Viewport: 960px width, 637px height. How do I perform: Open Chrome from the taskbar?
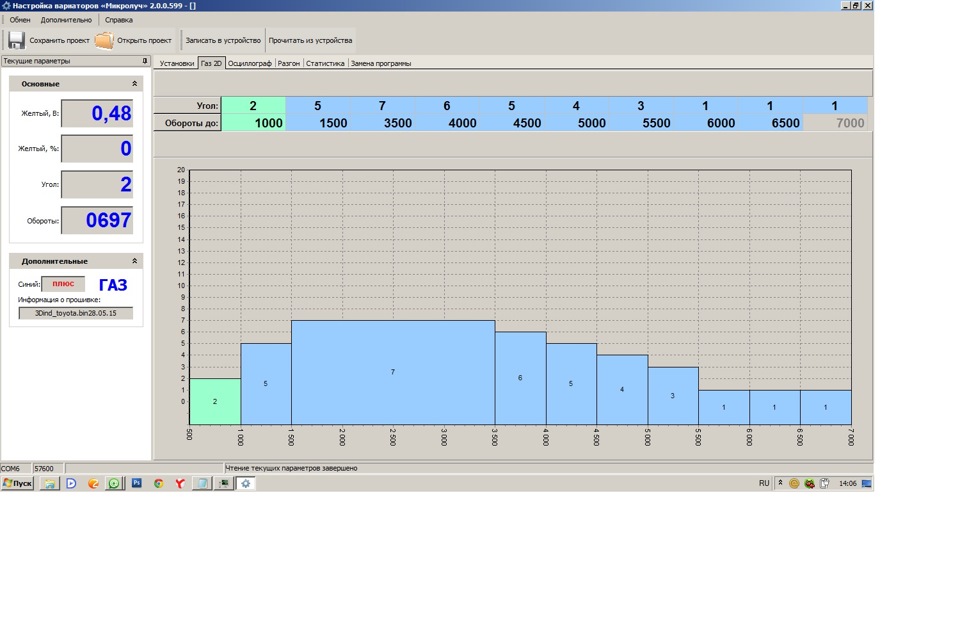point(158,483)
